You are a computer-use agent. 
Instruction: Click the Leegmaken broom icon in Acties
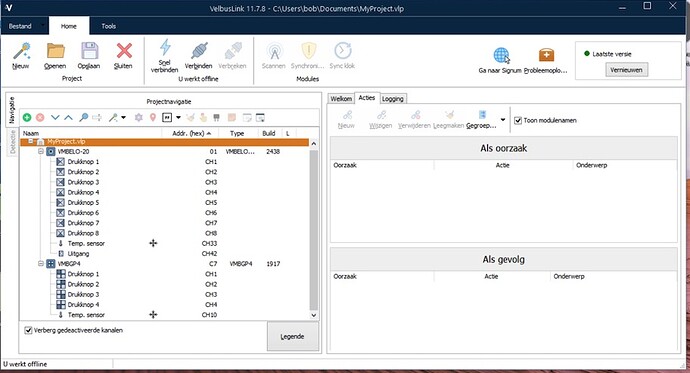coord(449,115)
